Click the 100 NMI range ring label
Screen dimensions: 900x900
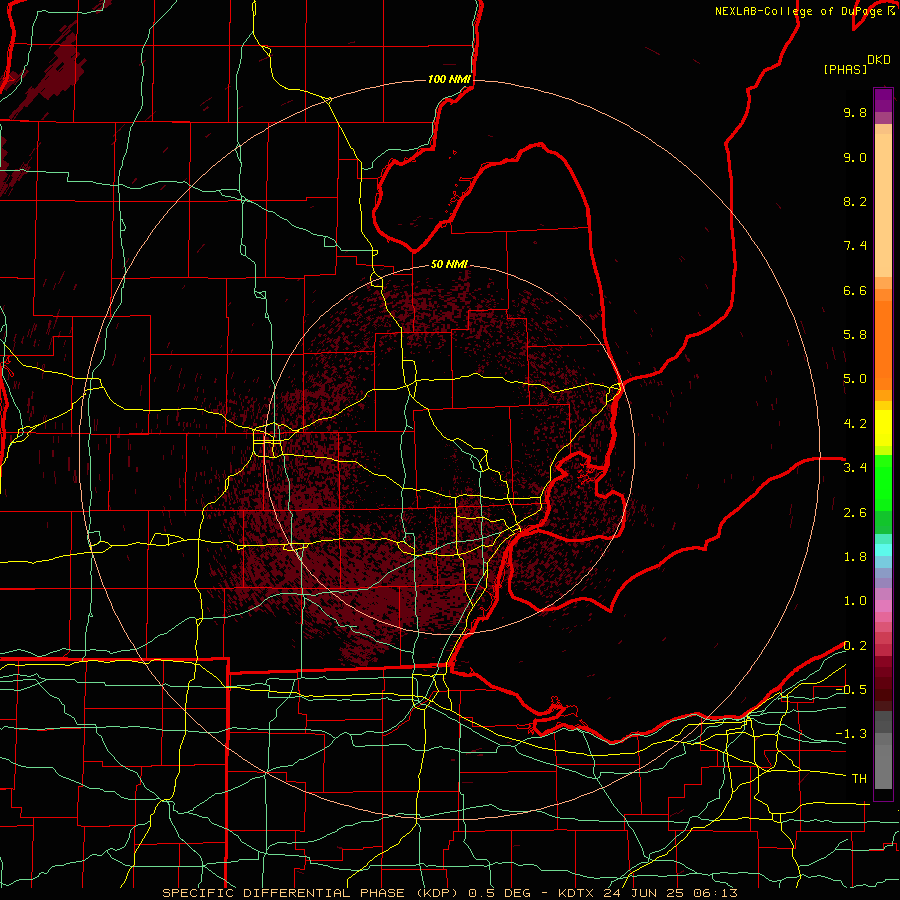[449, 79]
